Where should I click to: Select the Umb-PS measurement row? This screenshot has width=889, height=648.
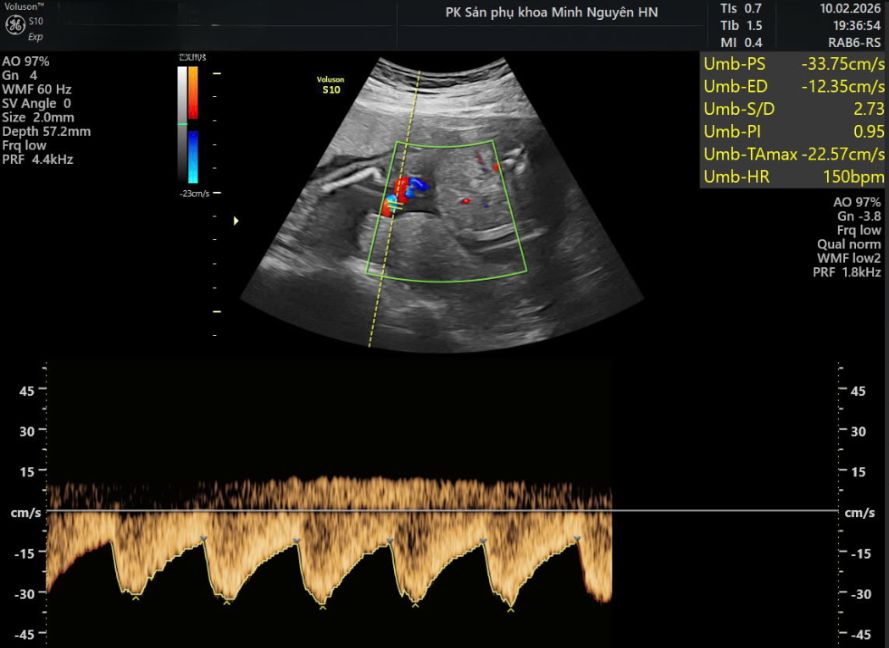click(794, 64)
